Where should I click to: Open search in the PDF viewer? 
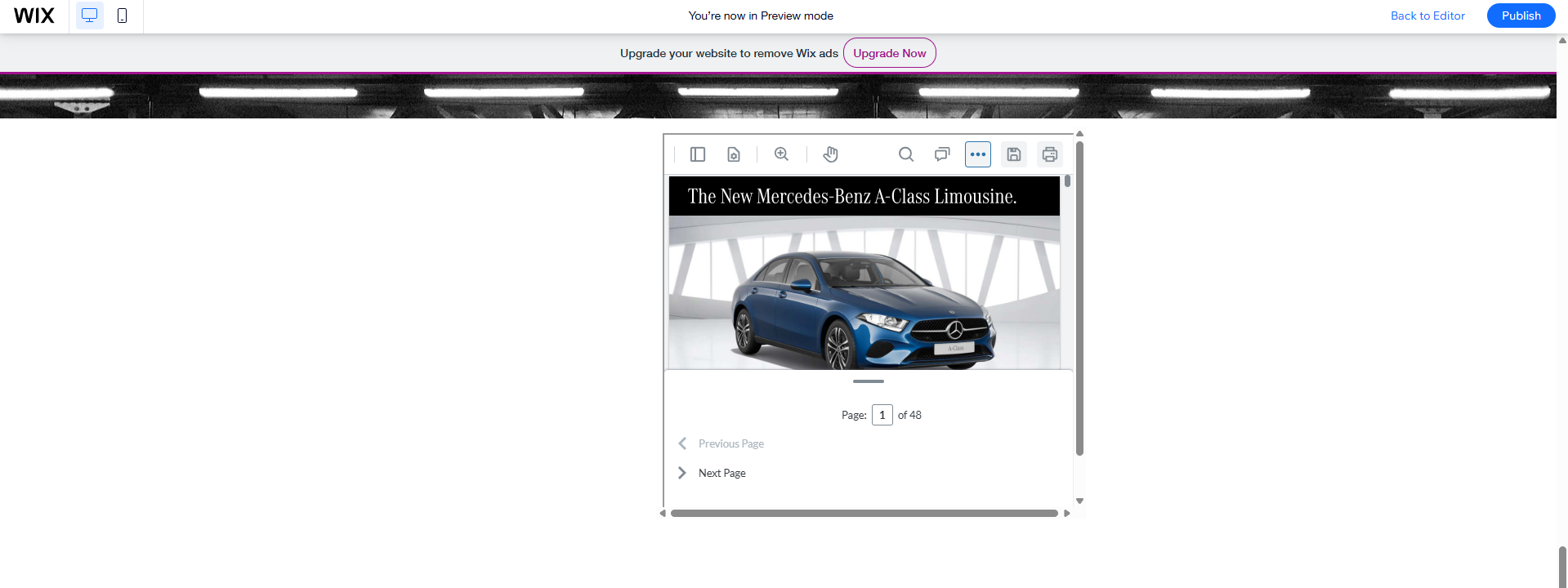pos(906,154)
